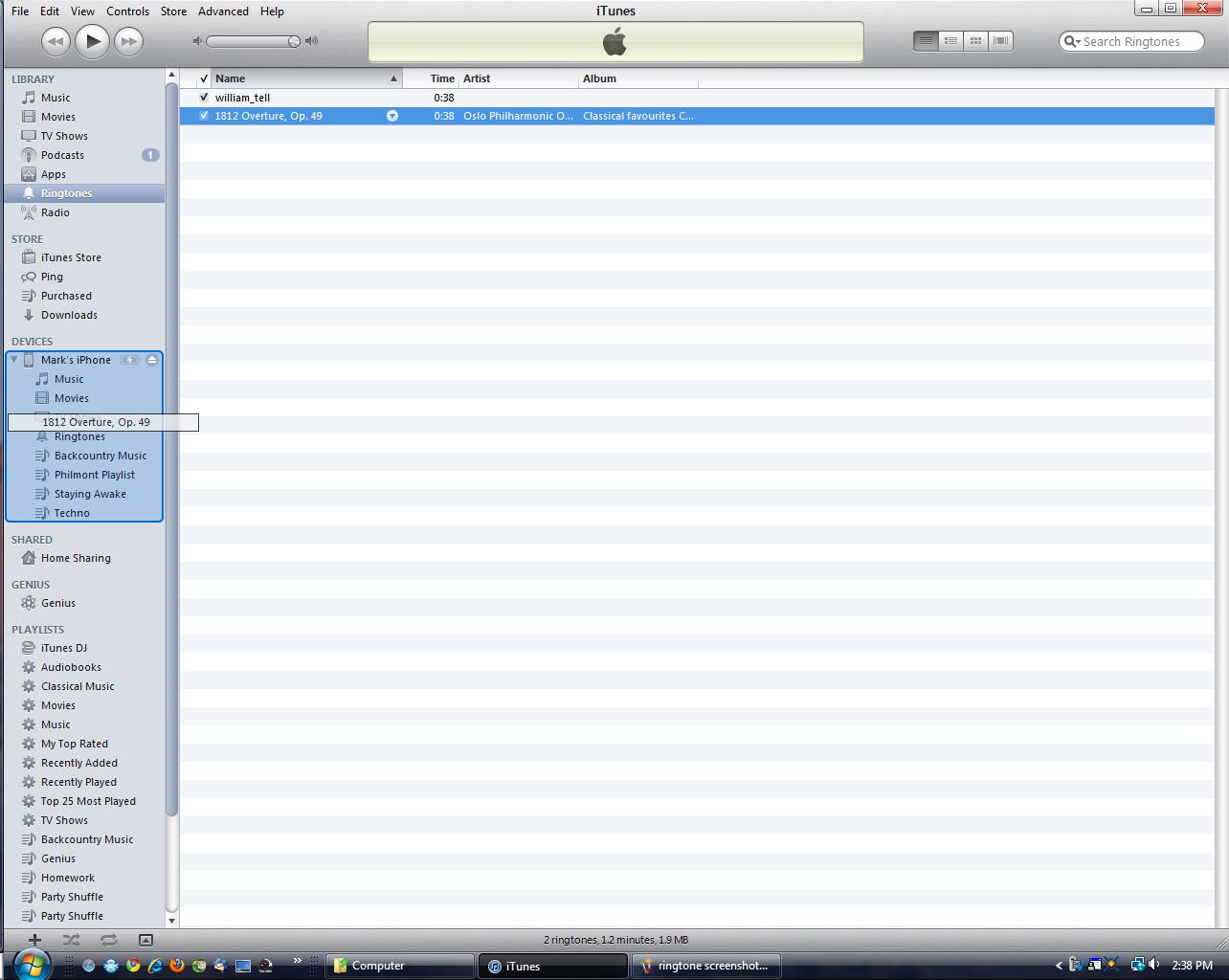Expand hidden quick launch icons chevron

point(297,962)
